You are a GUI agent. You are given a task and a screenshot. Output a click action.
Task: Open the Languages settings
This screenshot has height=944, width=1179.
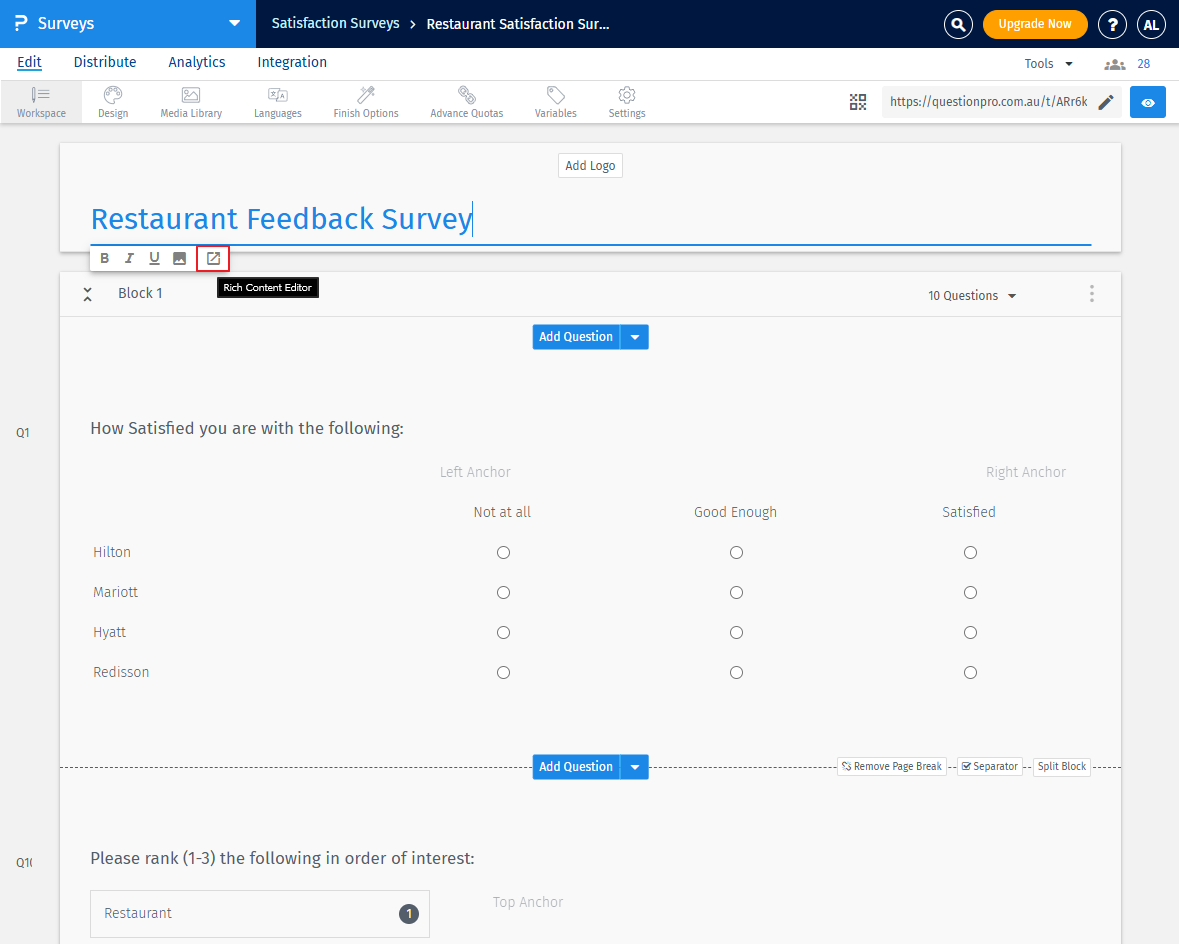pos(277,101)
